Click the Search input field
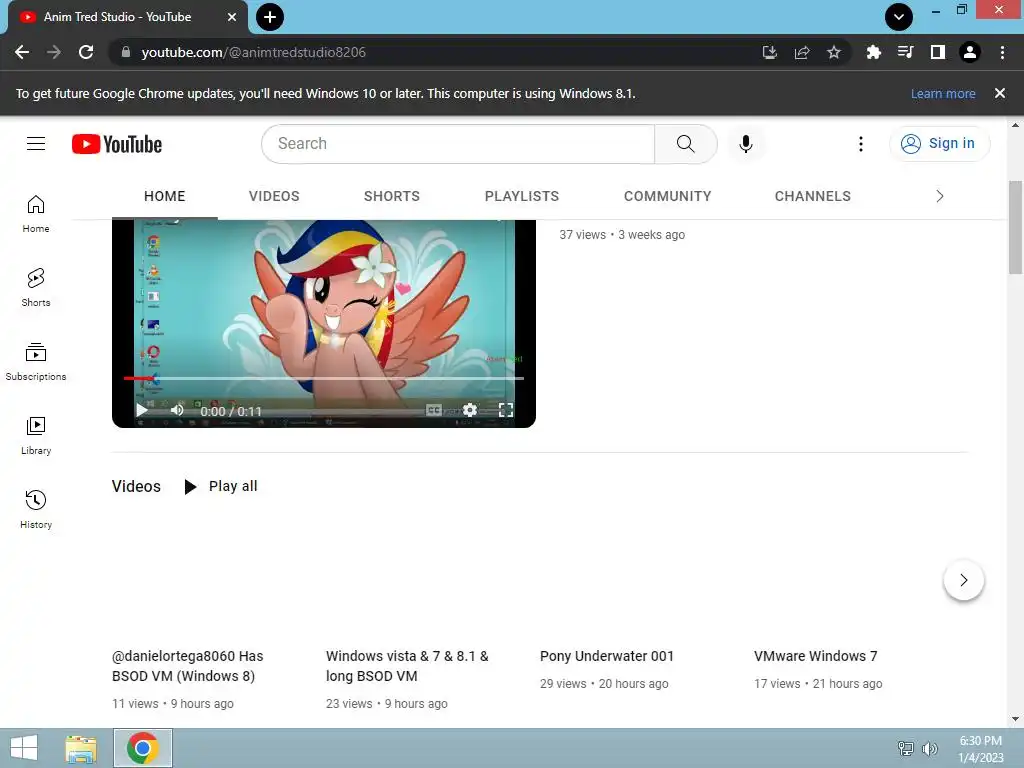1024x768 pixels. 458,144
